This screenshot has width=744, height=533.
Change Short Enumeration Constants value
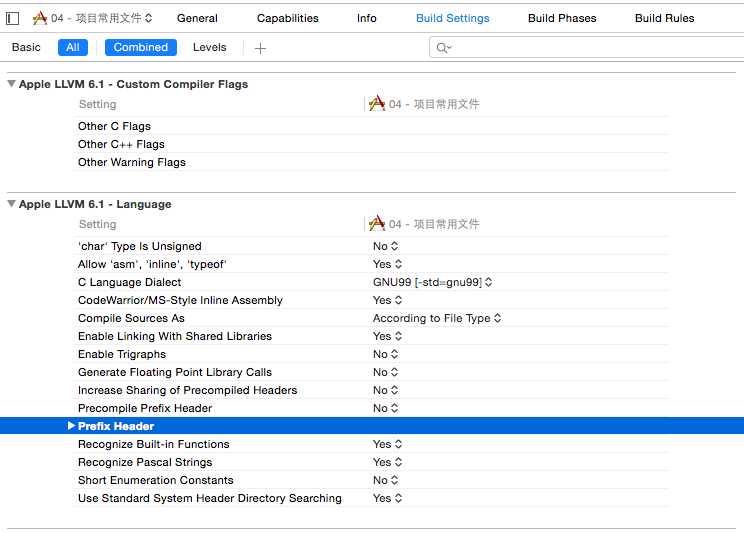click(385, 480)
